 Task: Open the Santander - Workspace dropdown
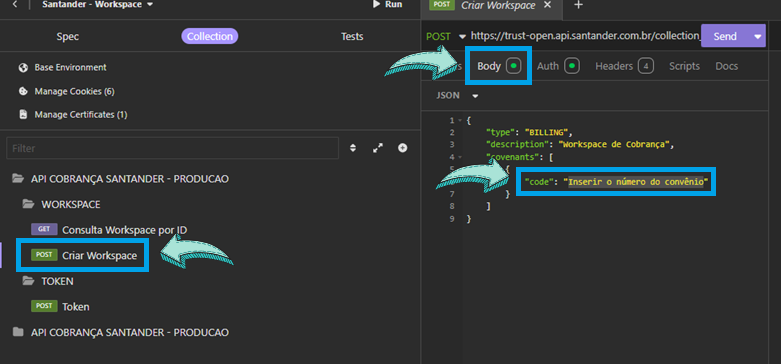98,4
